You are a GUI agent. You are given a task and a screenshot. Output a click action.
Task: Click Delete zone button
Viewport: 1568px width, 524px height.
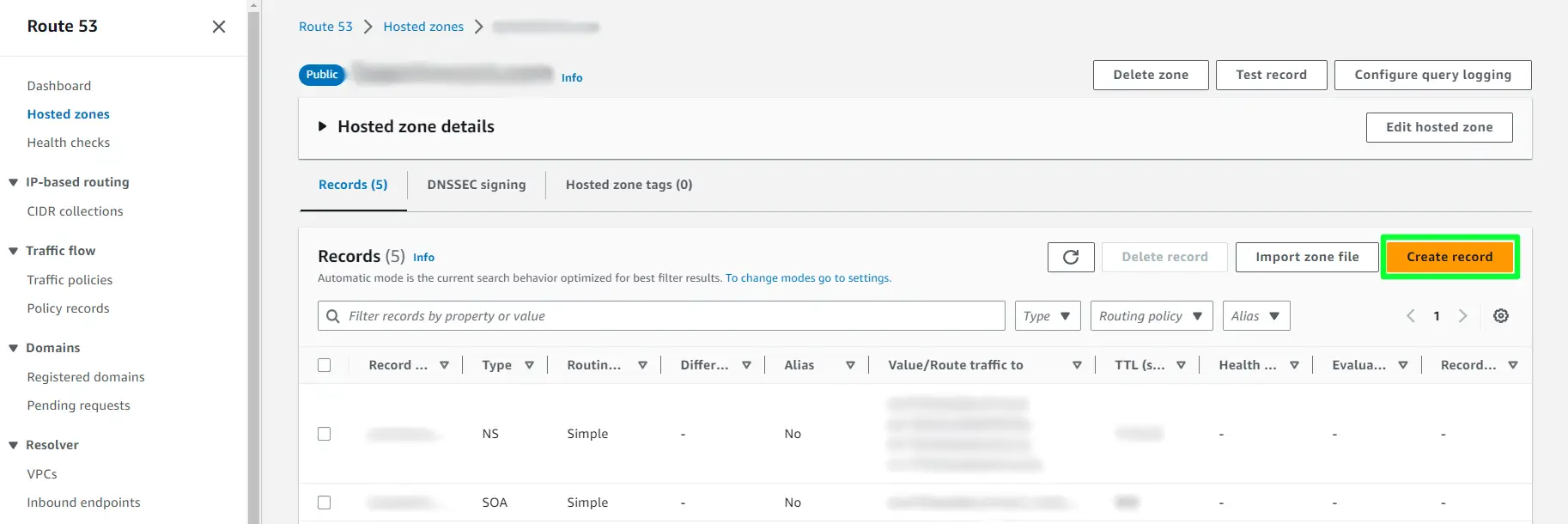[1151, 75]
